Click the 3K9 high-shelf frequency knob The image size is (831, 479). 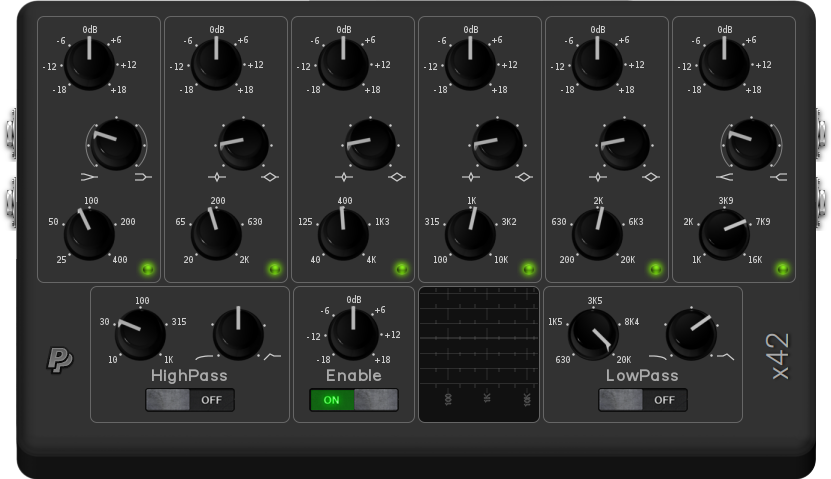click(x=724, y=235)
